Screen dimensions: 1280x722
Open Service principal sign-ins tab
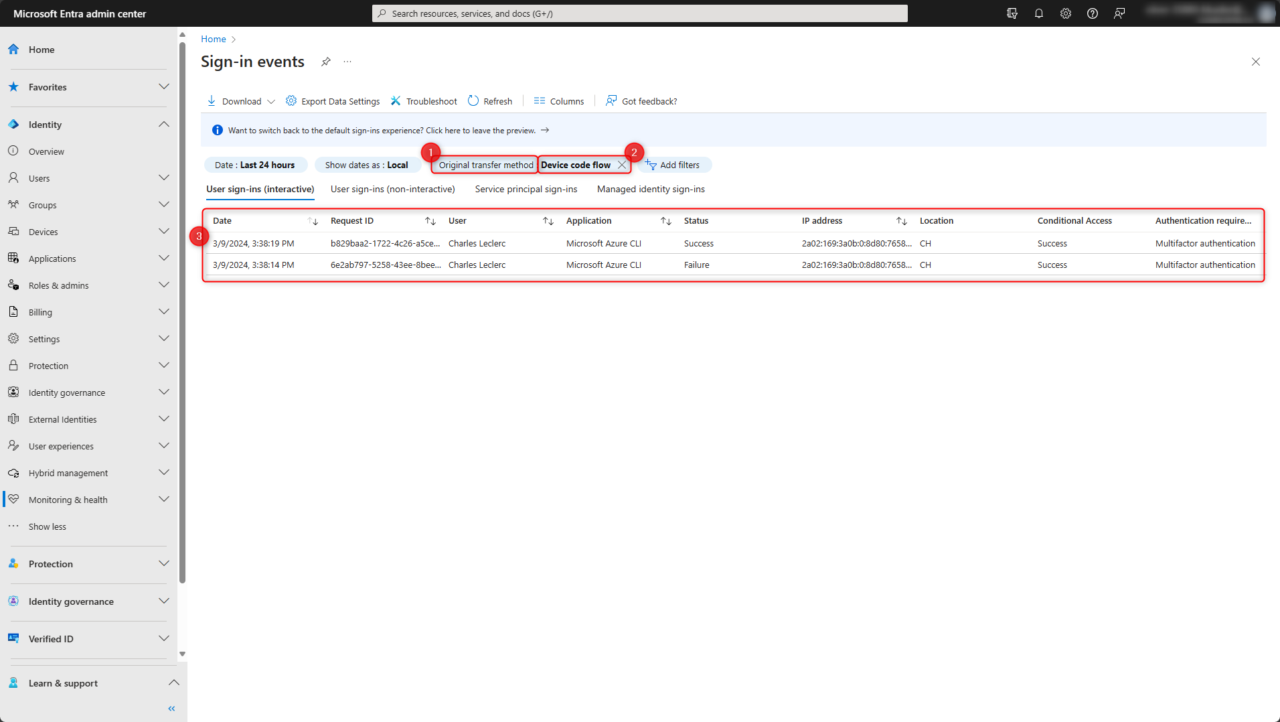click(x=525, y=189)
